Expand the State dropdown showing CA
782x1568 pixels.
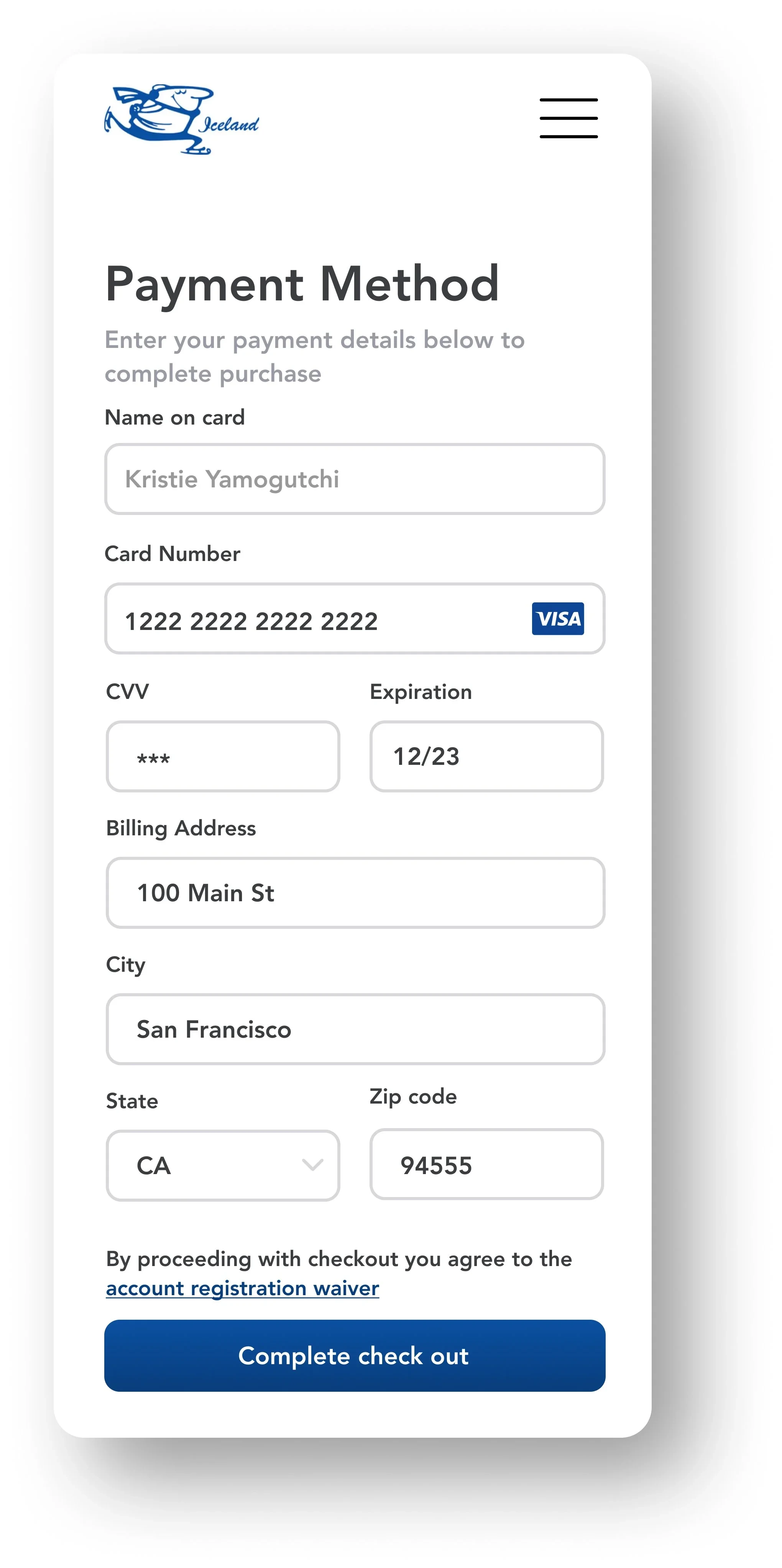[x=223, y=1165]
